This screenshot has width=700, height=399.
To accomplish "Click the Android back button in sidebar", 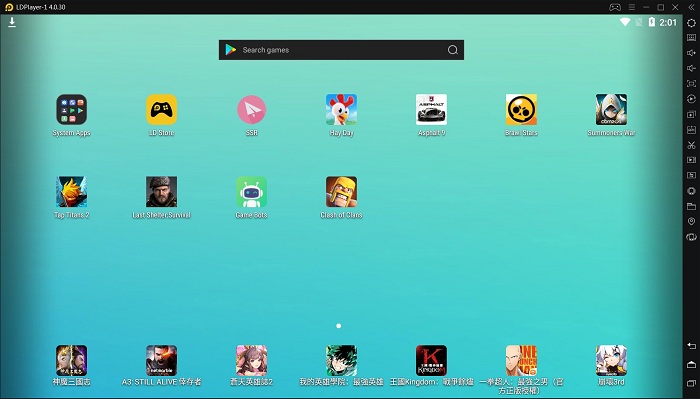I will (x=691, y=346).
